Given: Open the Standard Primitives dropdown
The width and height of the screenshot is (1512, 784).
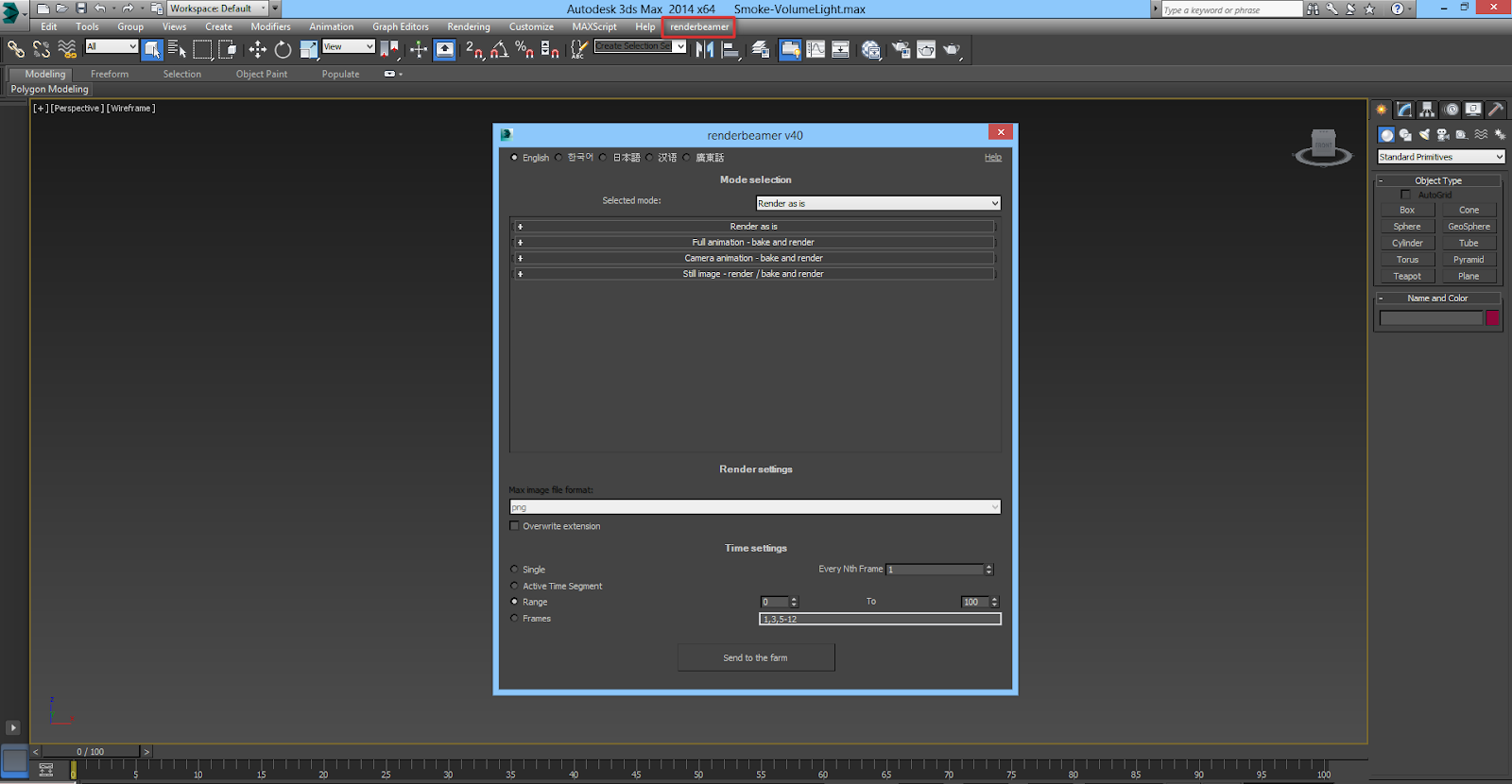Looking at the screenshot, I should pos(1441,157).
